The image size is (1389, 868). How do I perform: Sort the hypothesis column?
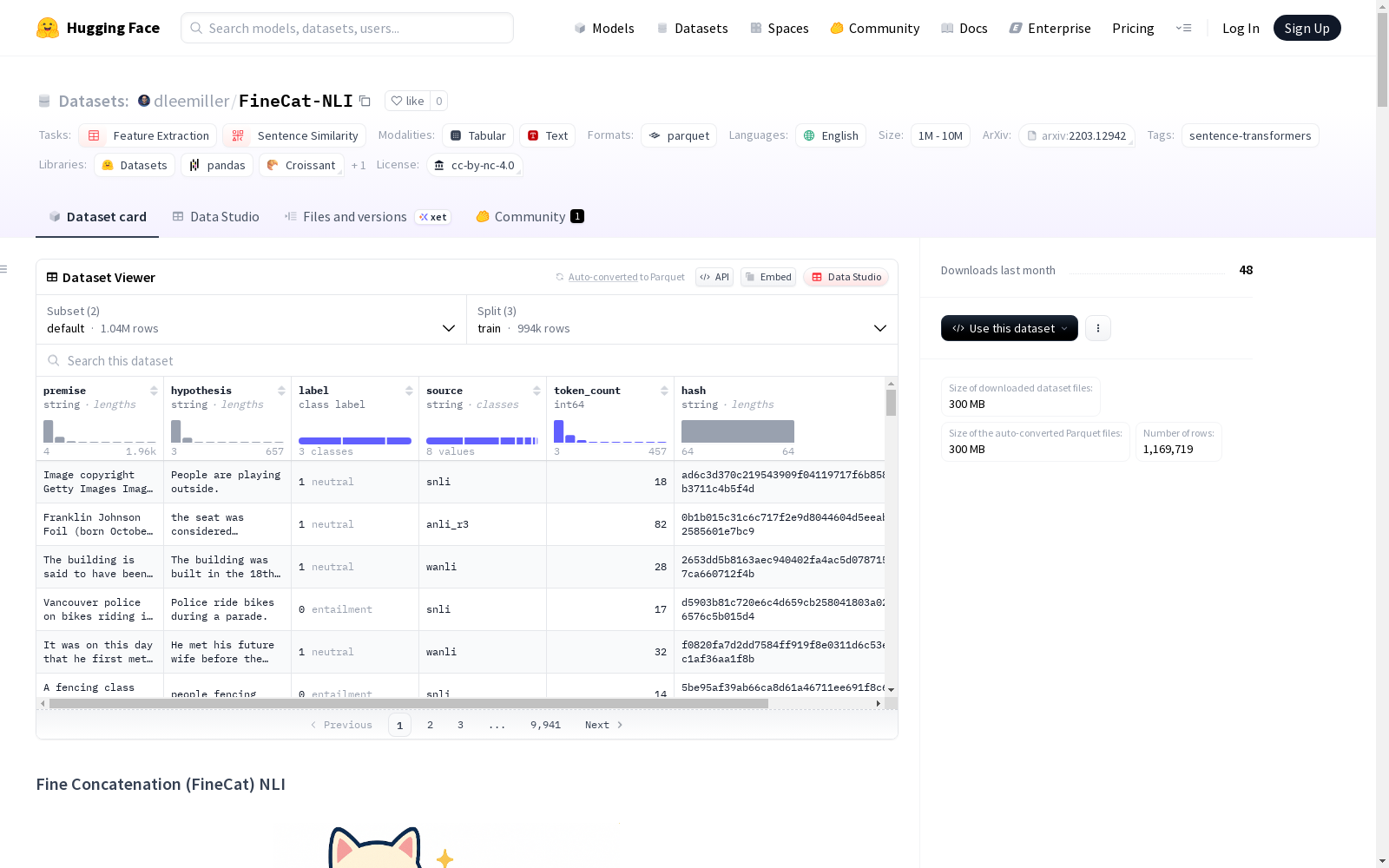pyautogui.click(x=281, y=391)
